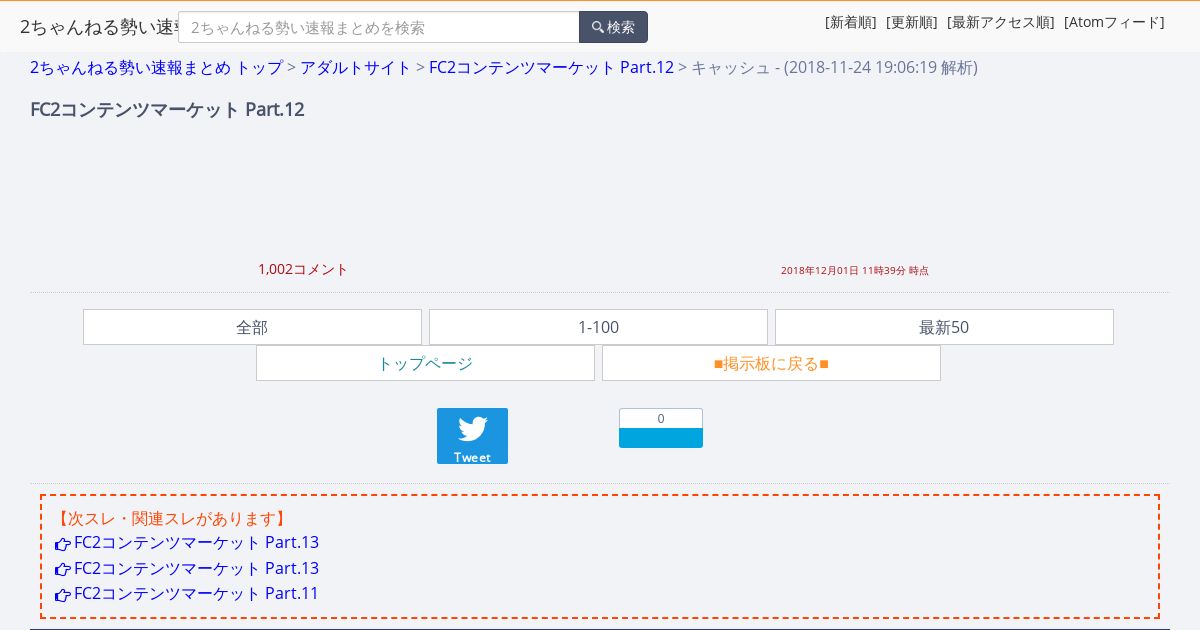Image resolution: width=1200 pixels, height=630 pixels.
Task: Open second FC2コンテンツマーケット Part.13 related link
Action: click(196, 568)
